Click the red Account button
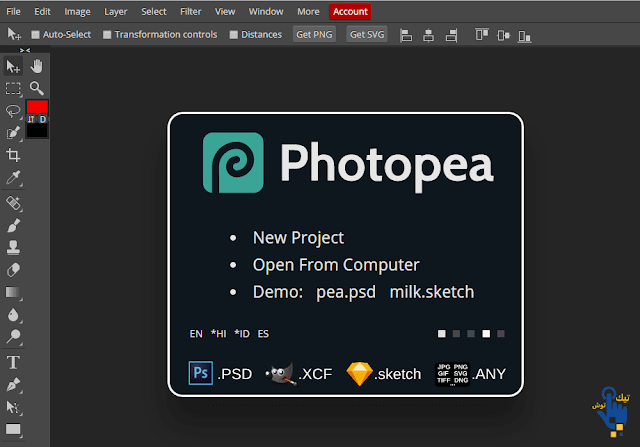Viewport: 640px width, 447px height. point(350,11)
